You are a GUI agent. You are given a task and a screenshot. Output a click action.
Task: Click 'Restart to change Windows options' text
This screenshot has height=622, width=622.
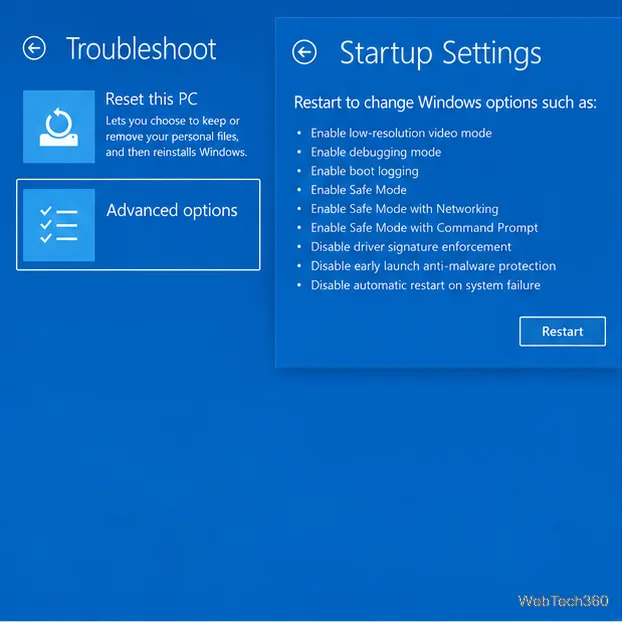point(445,102)
